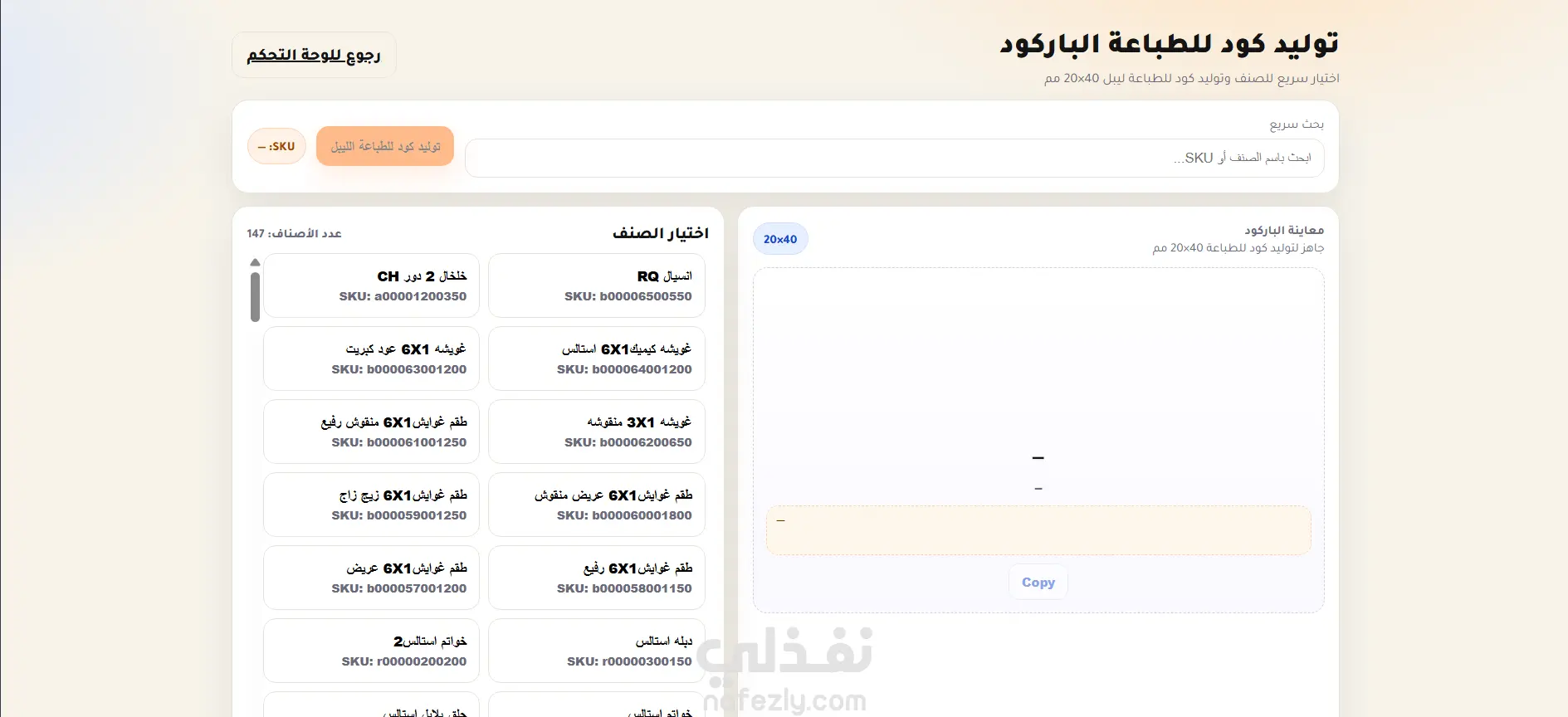The width and height of the screenshot is (1568, 717).
Task: Click the عدد الأصناف: 147 counter text
Action: (294, 234)
